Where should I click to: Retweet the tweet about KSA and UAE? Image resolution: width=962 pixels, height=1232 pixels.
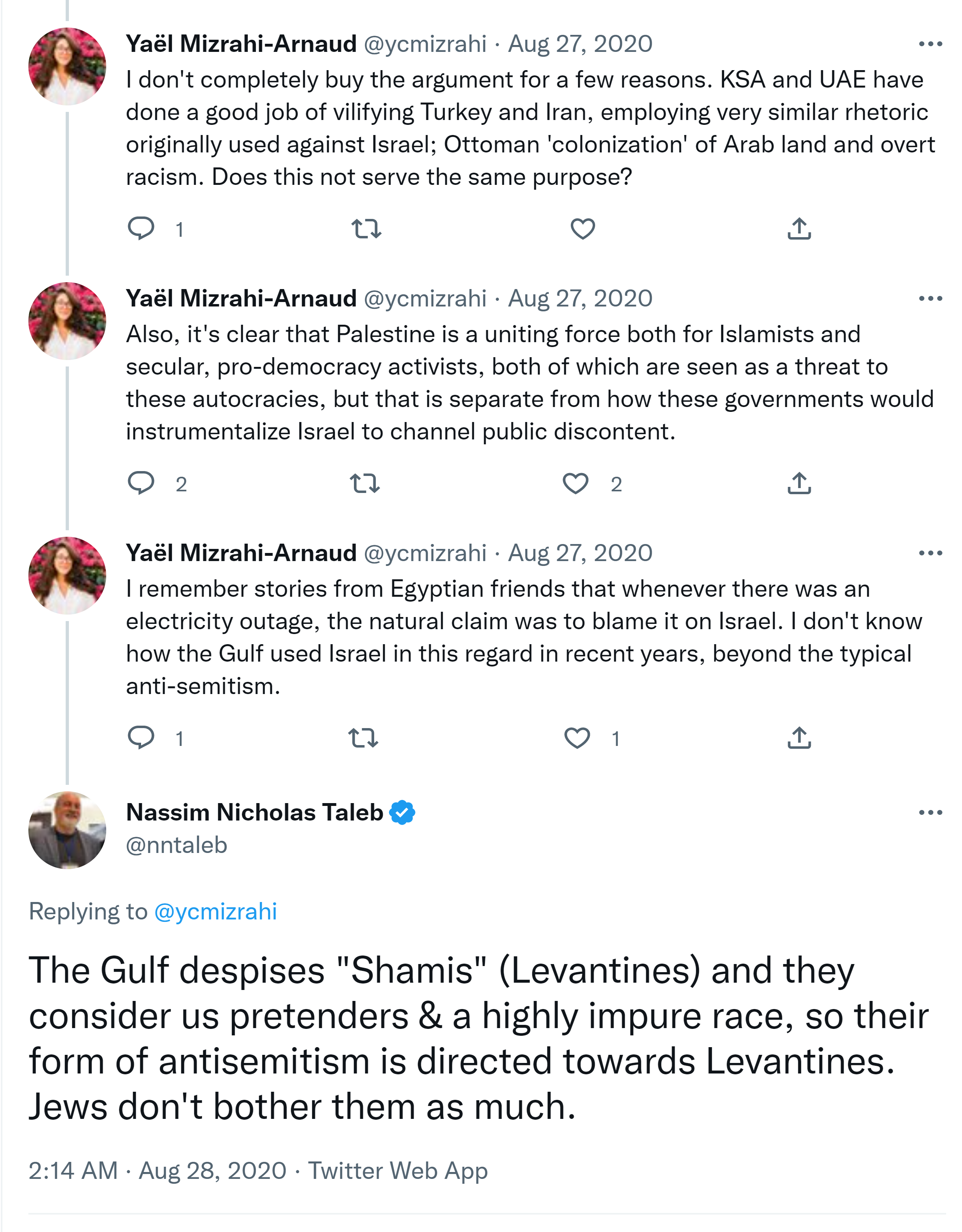coord(366,229)
